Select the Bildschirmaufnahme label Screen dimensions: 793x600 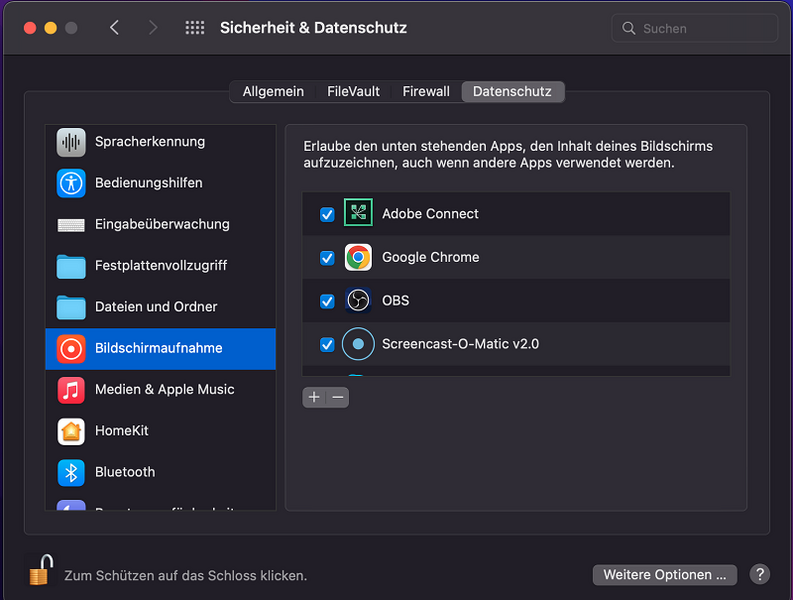click(x=159, y=348)
